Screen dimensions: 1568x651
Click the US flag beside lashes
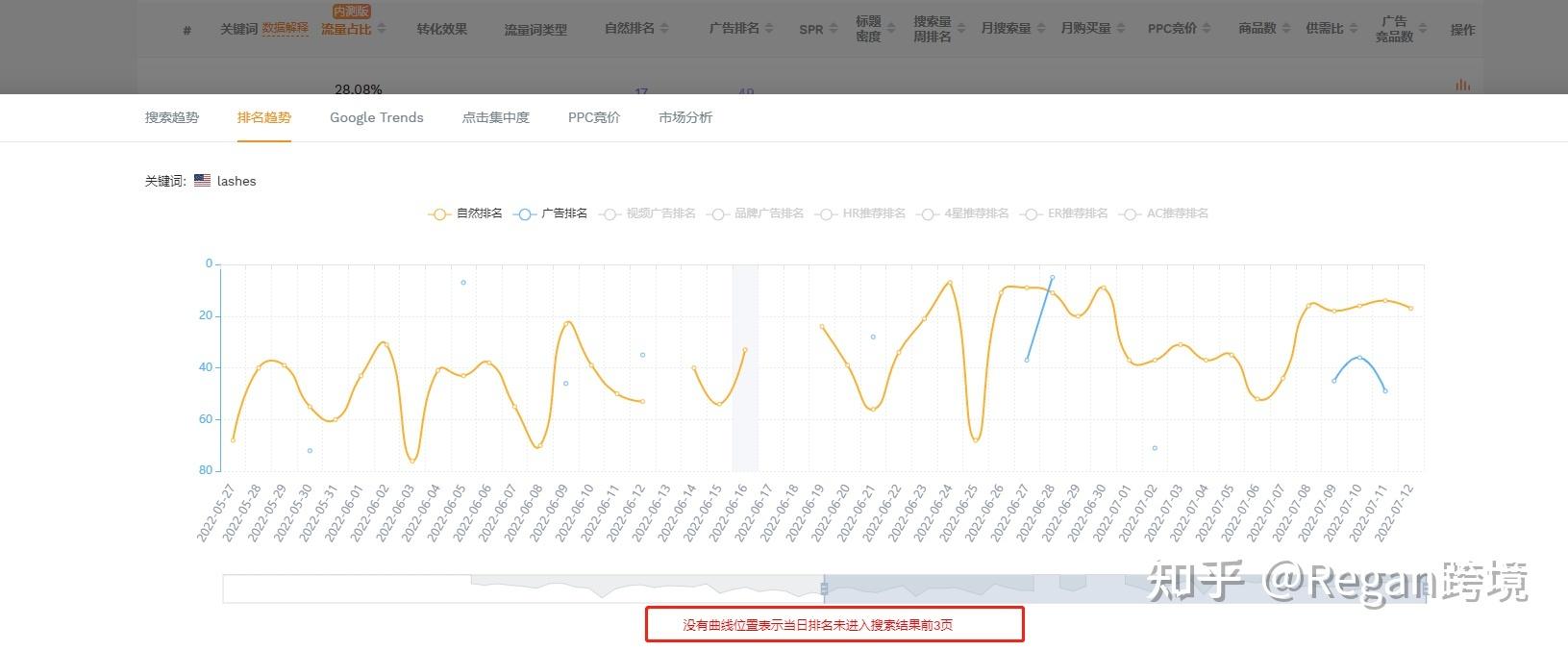point(202,180)
